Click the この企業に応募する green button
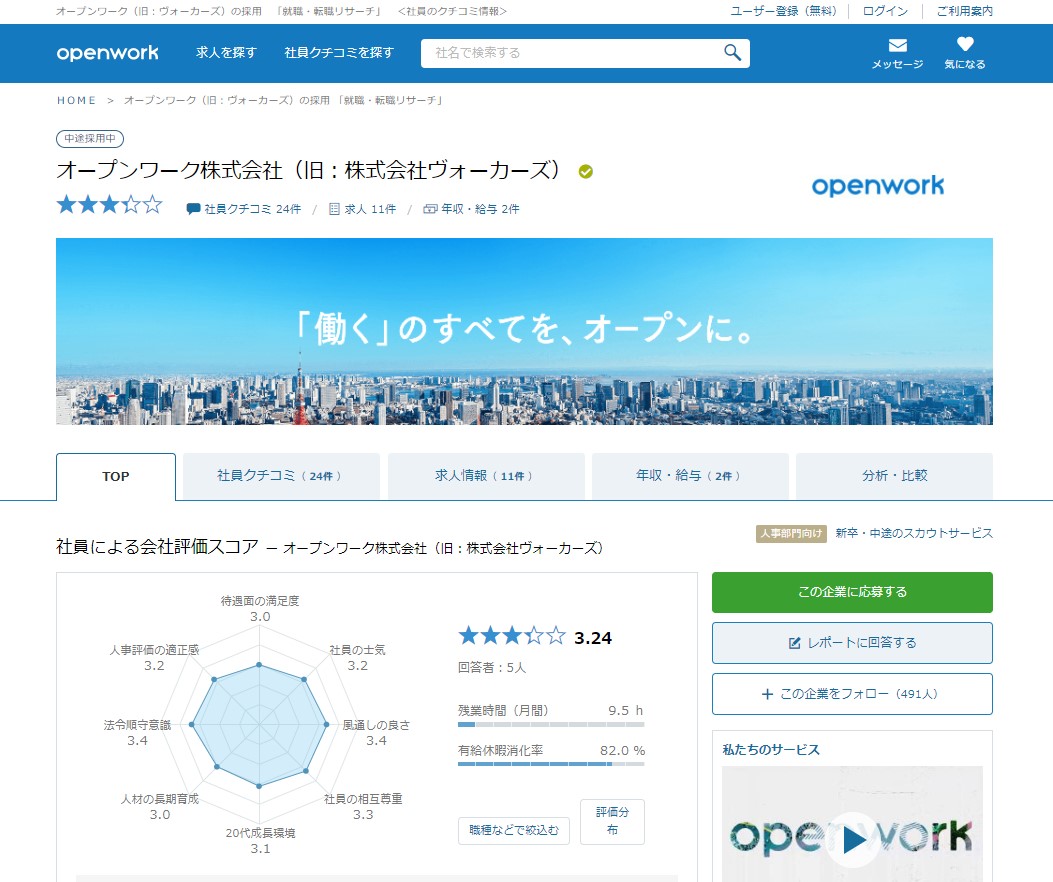This screenshot has width=1053, height=882. click(851, 592)
